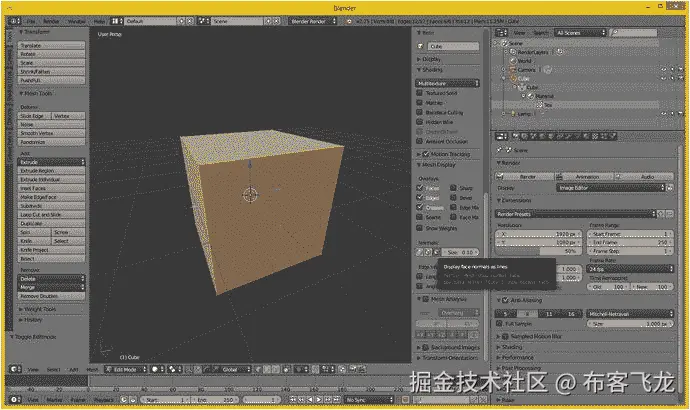The image size is (690, 410).
Task: Click the play animation button in timeline
Action: (319, 399)
